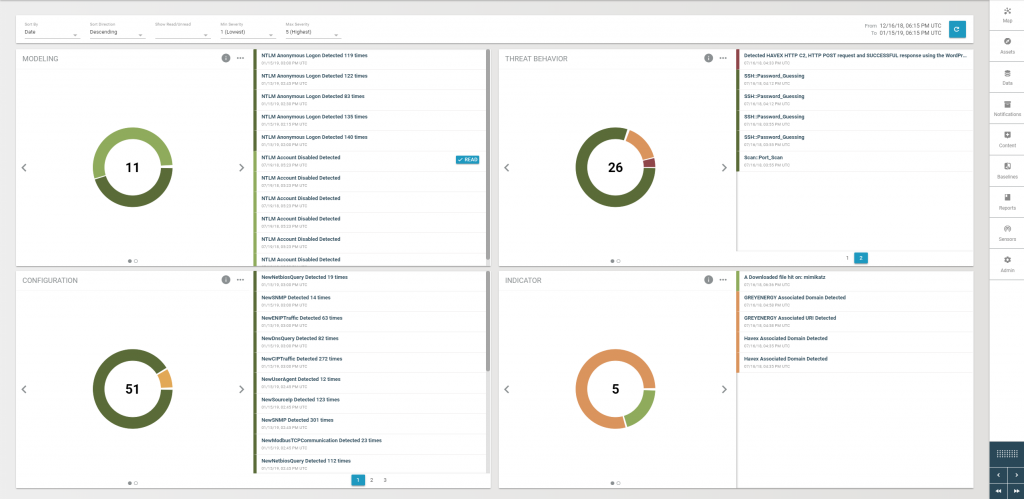Go to page 2 of Configuration list
Screen dimensions: 1024x499
pos(372,480)
